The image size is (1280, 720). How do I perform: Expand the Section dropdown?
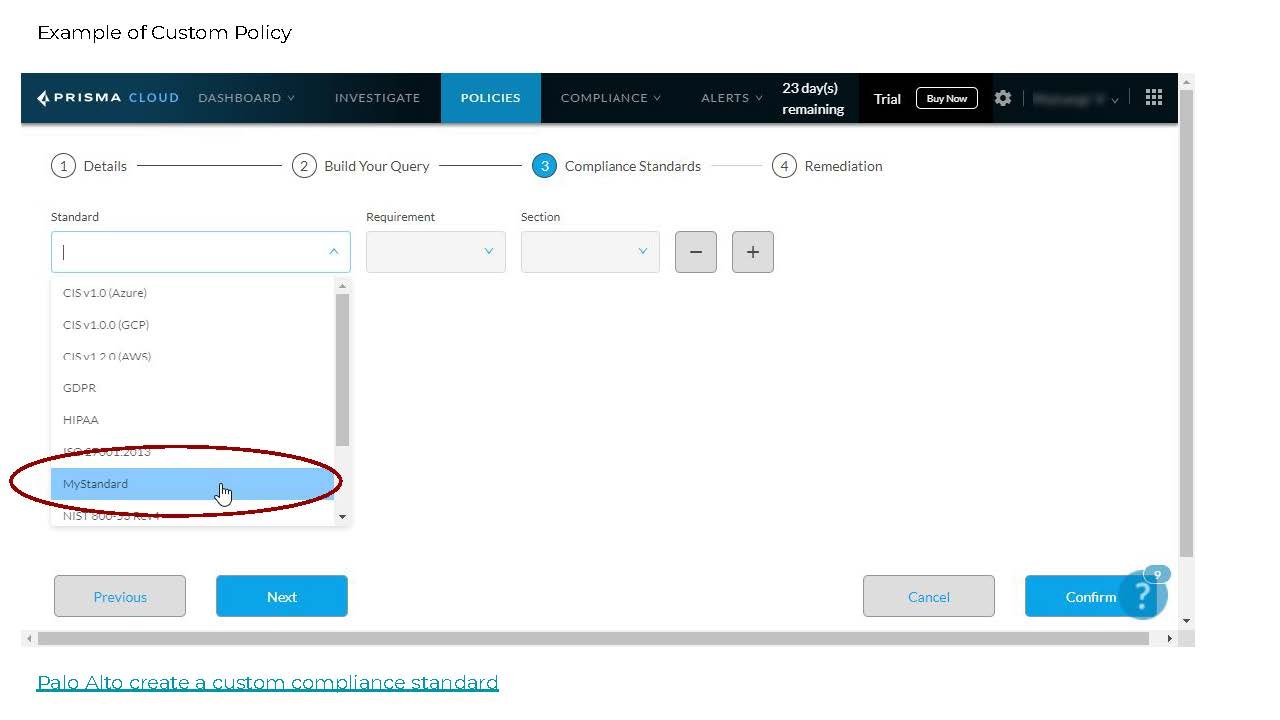590,252
